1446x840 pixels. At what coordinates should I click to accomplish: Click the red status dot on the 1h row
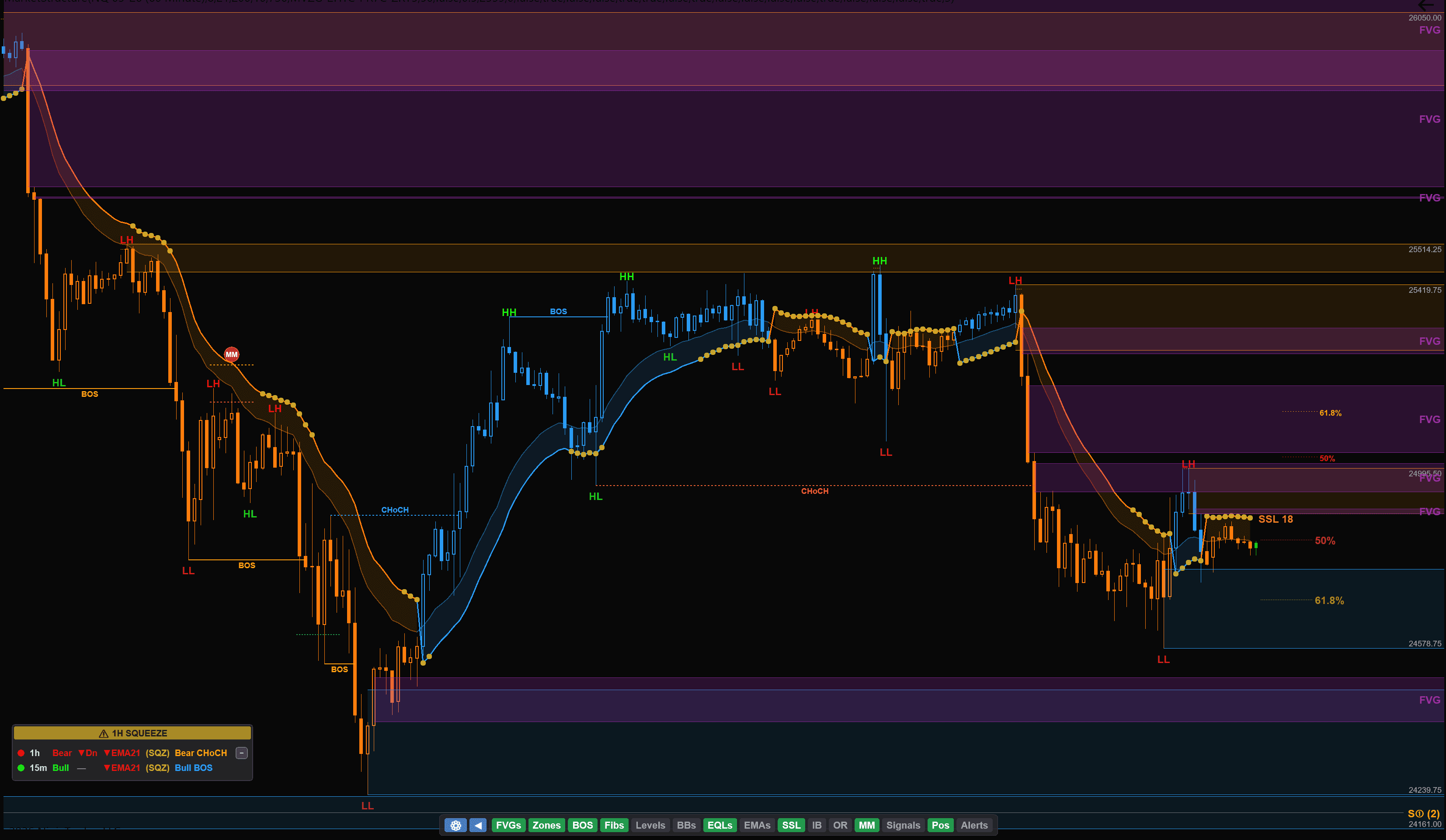coord(21,753)
